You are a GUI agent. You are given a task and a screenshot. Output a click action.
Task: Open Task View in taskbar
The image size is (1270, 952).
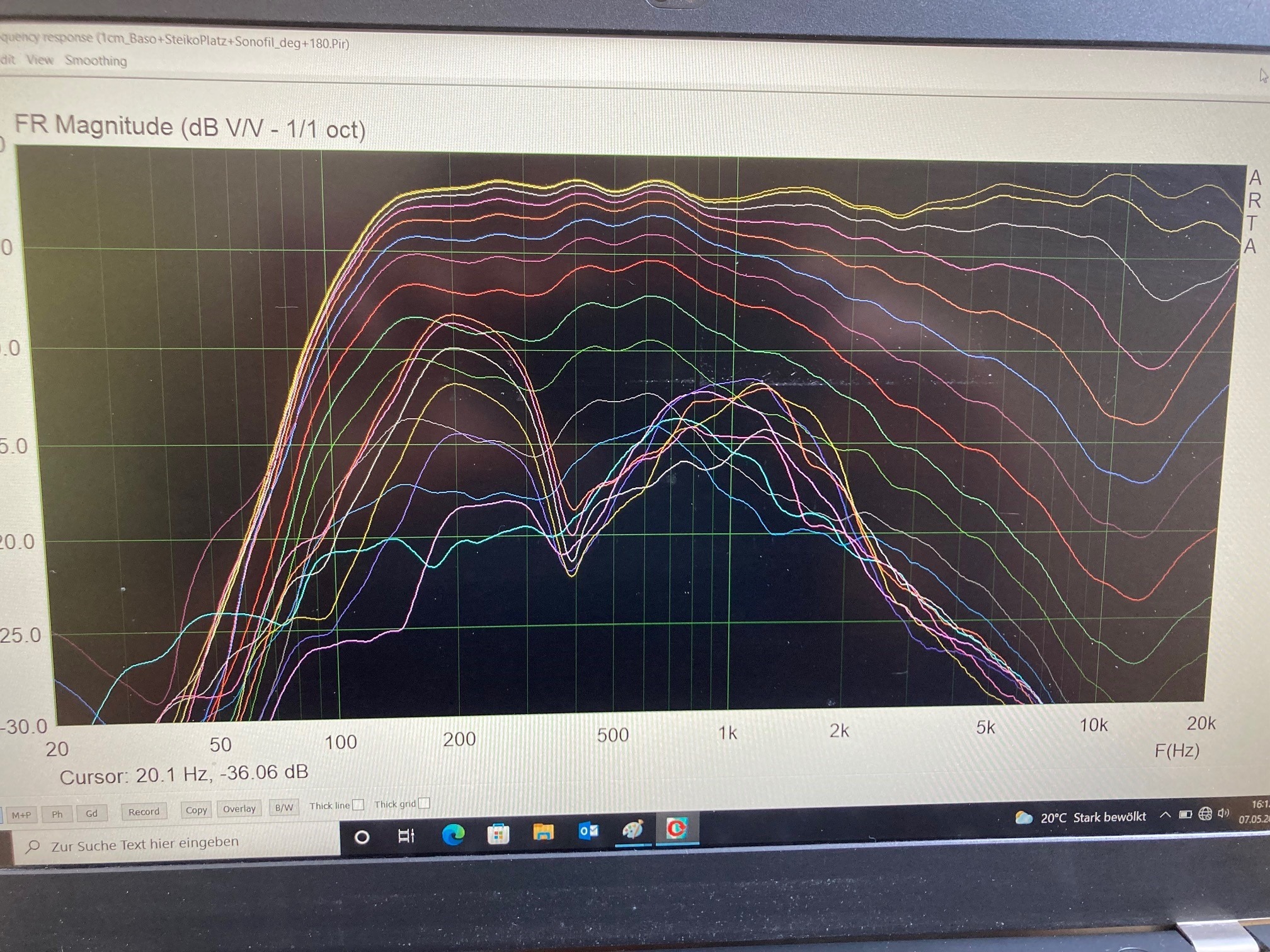point(406,836)
